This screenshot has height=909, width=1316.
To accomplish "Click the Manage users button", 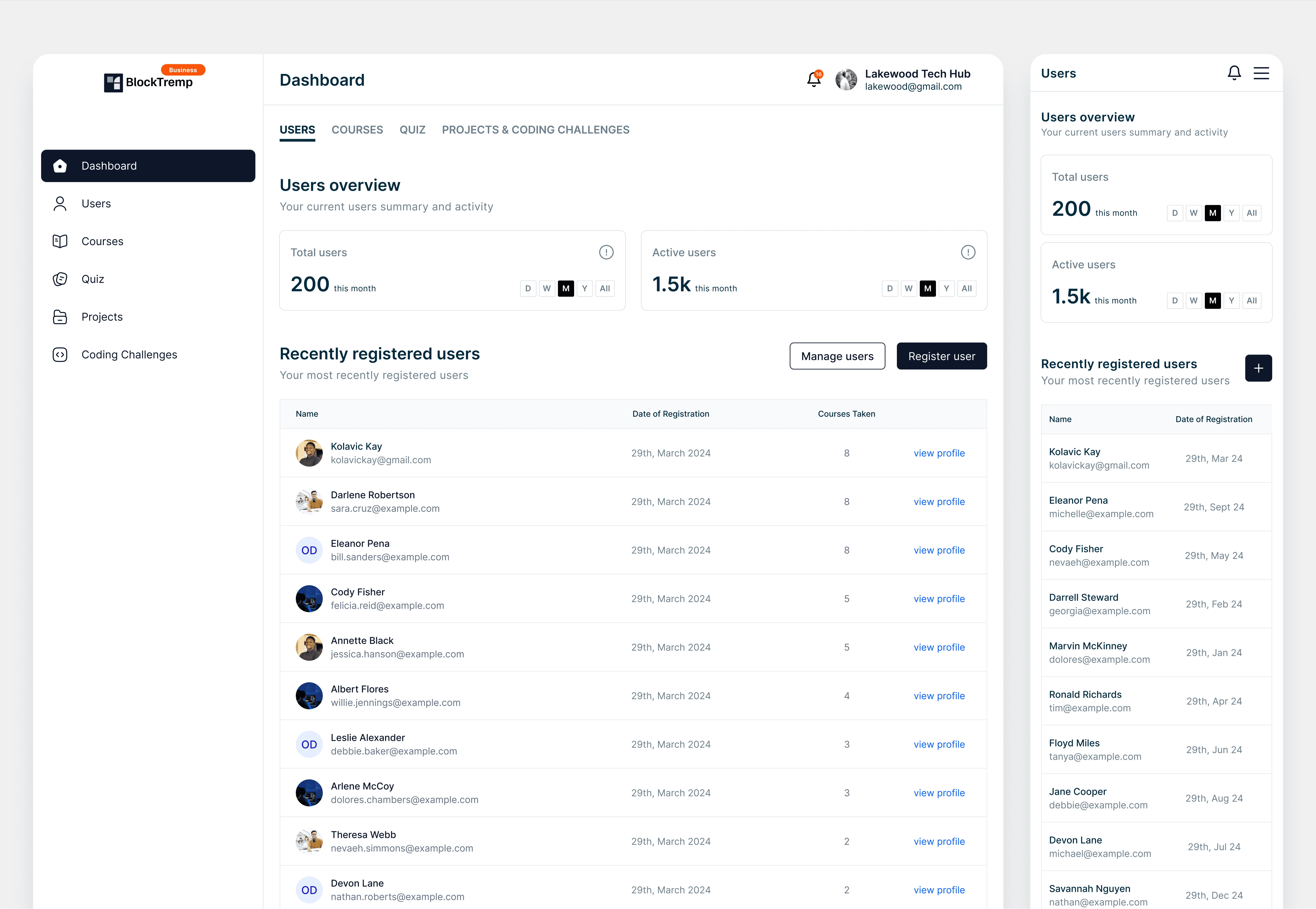I will point(837,356).
